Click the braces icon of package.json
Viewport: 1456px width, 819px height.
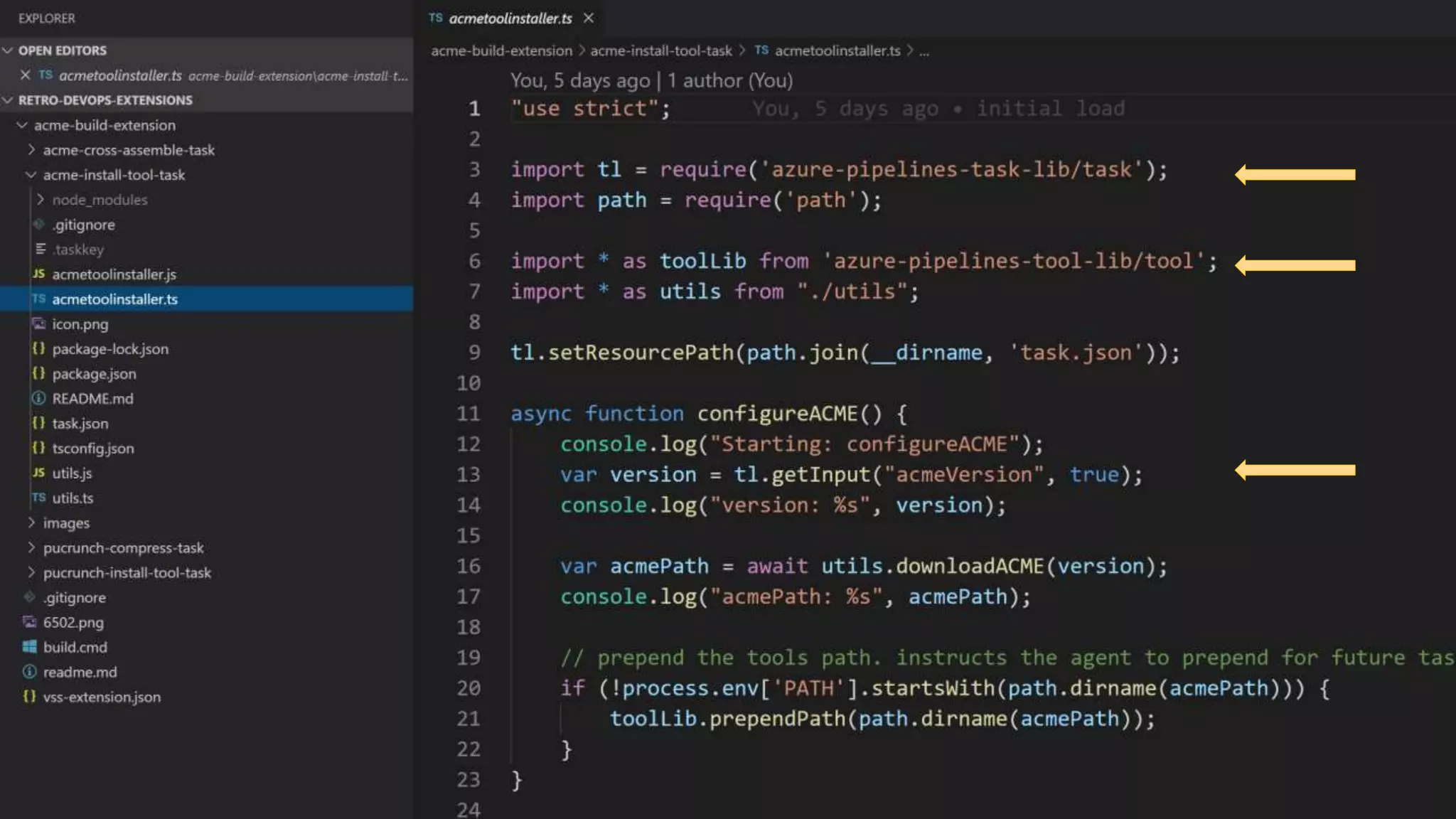click(39, 374)
